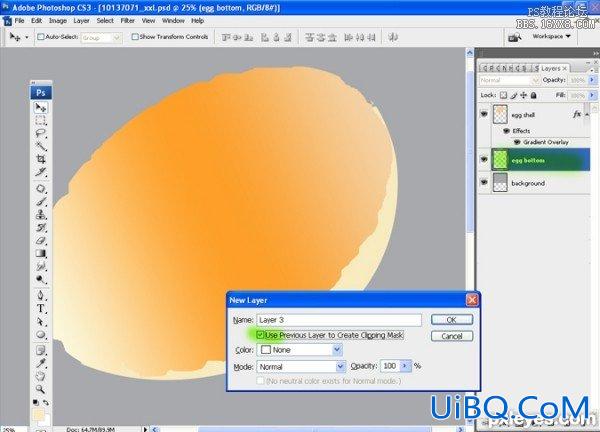Select the Hand tool

41,376
